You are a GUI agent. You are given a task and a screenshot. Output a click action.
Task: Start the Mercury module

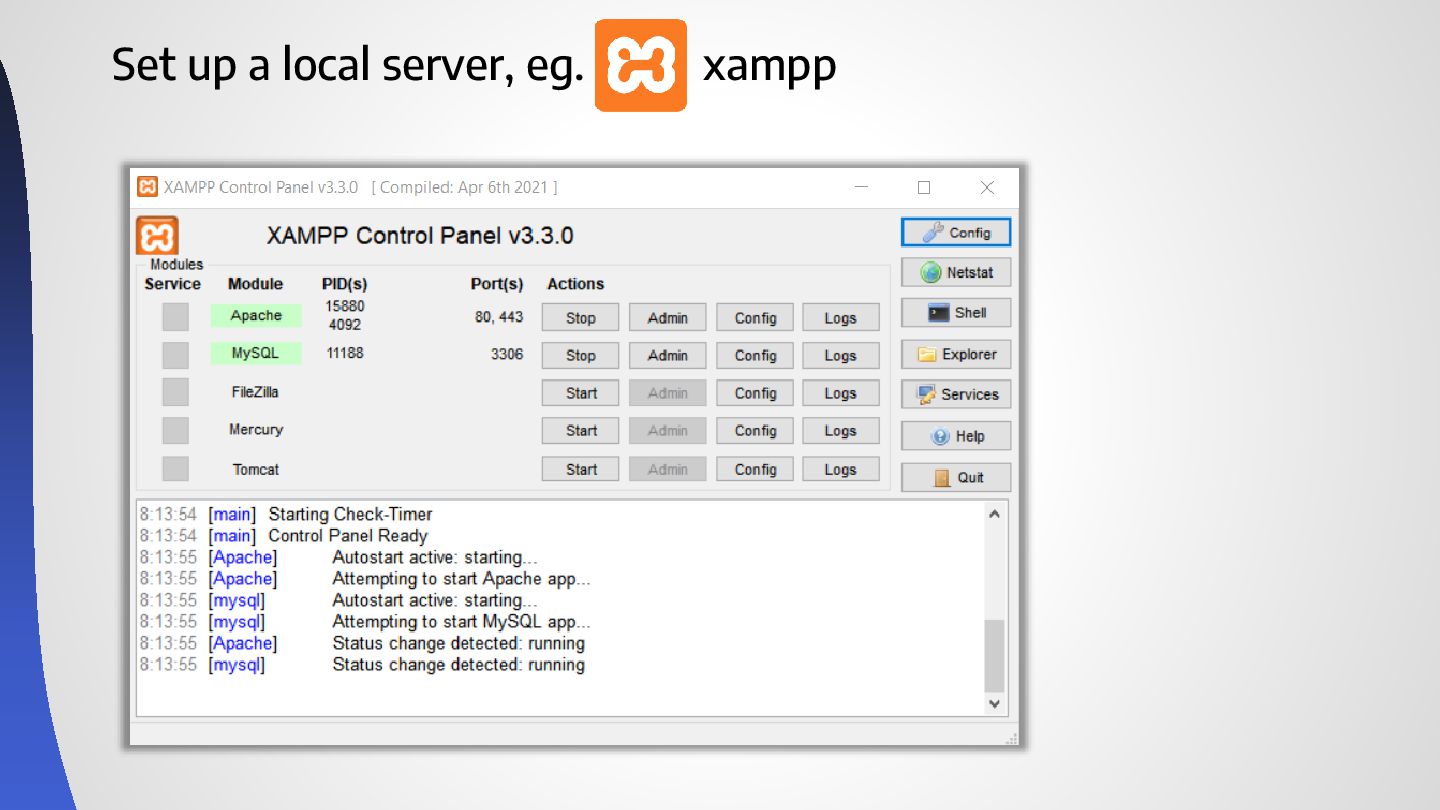[580, 430]
